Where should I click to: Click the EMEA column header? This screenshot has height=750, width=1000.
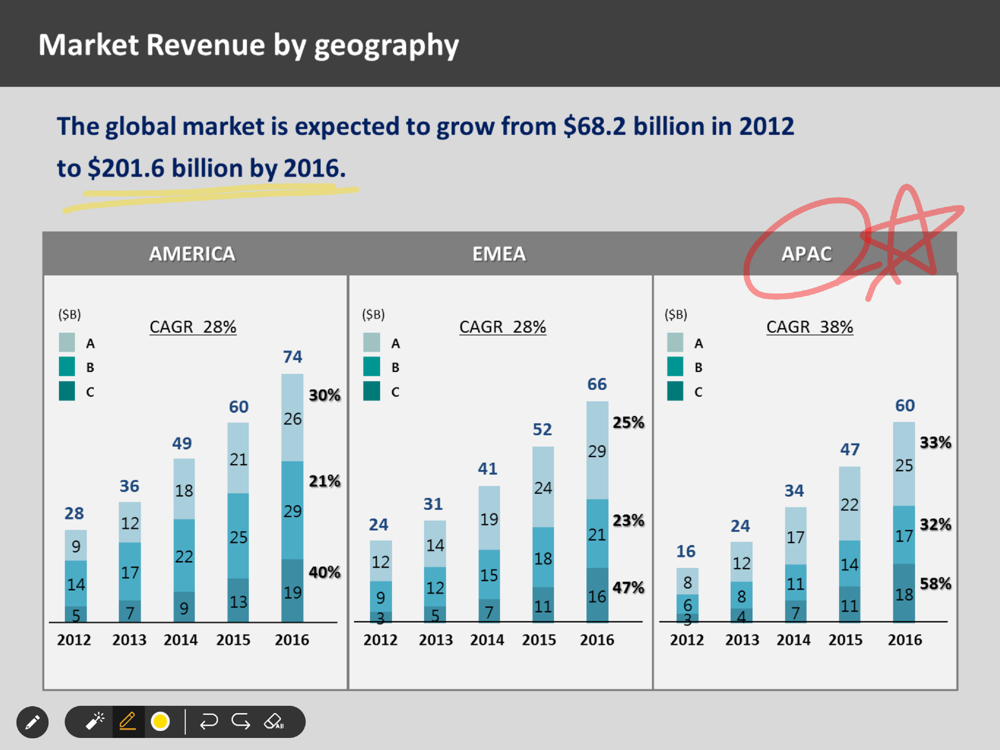(x=498, y=254)
